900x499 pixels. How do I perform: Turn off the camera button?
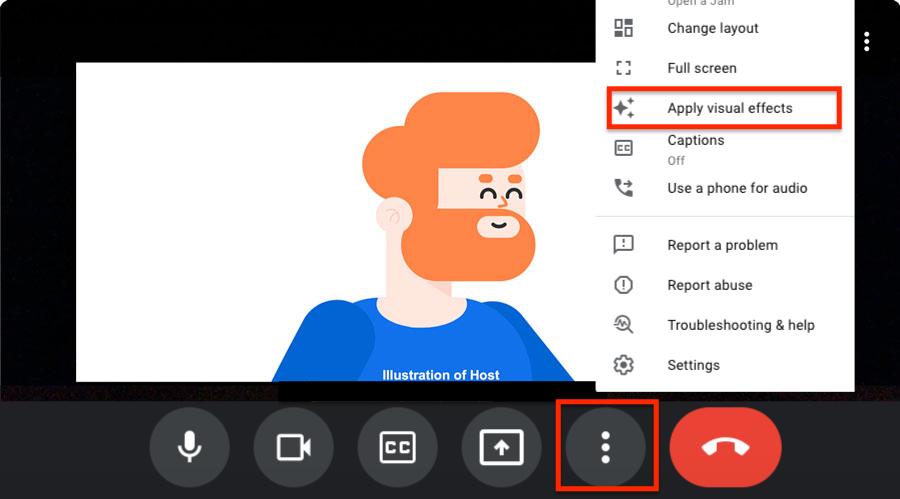(293, 447)
